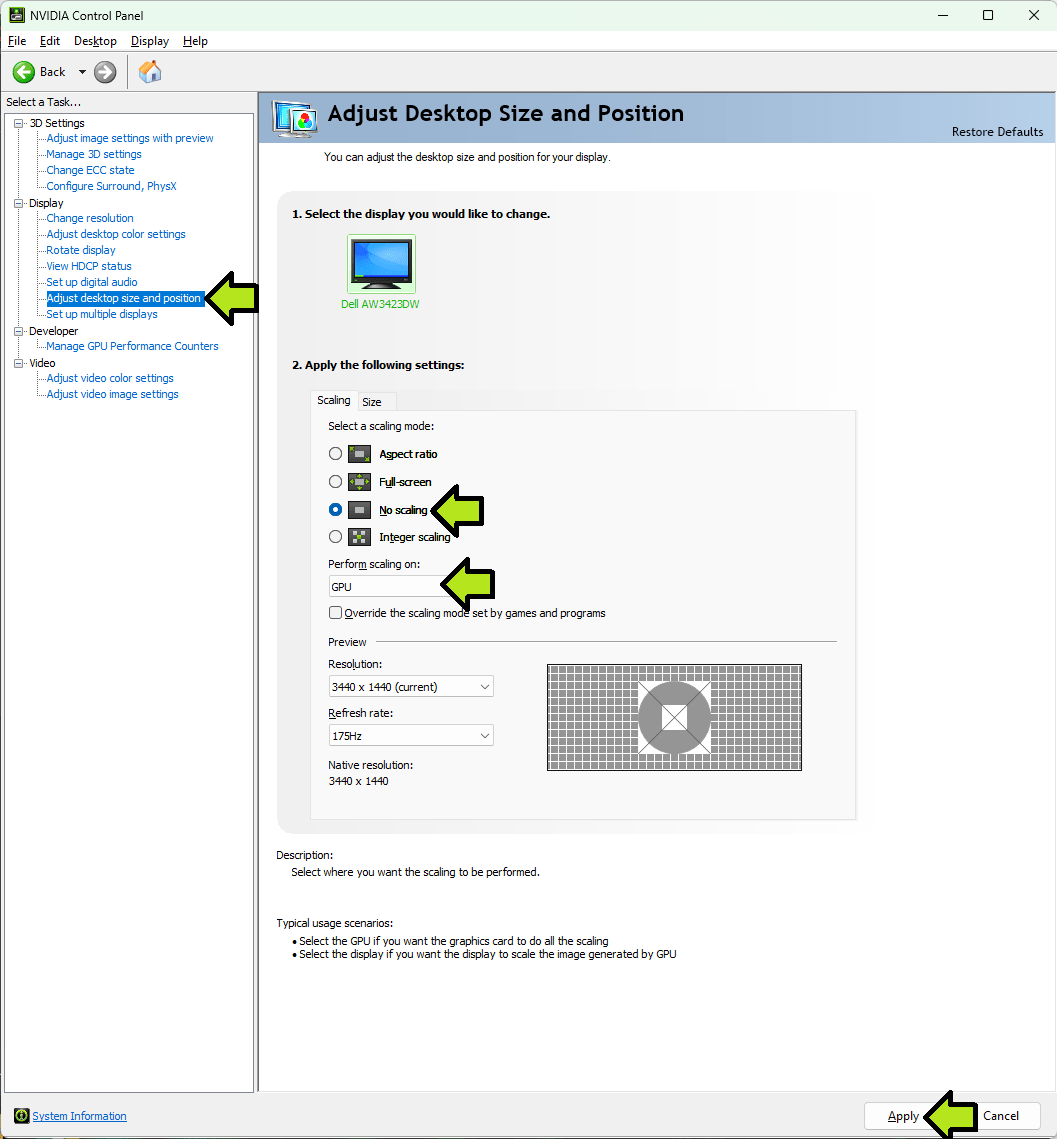Click the green Back arrow icon
1057x1139 pixels.
tap(23, 72)
